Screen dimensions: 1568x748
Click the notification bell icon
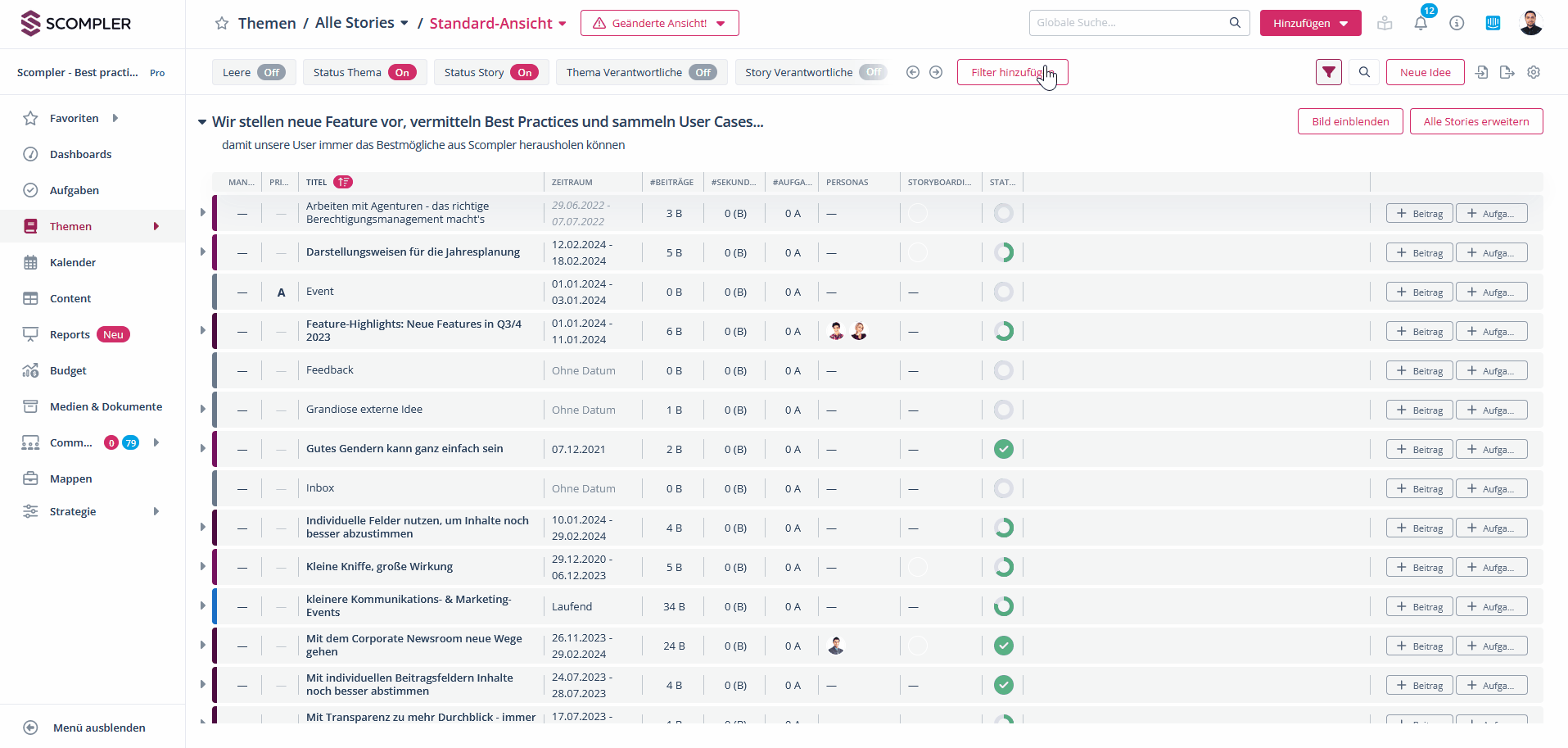pyautogui.click(x=1421, y=23)
